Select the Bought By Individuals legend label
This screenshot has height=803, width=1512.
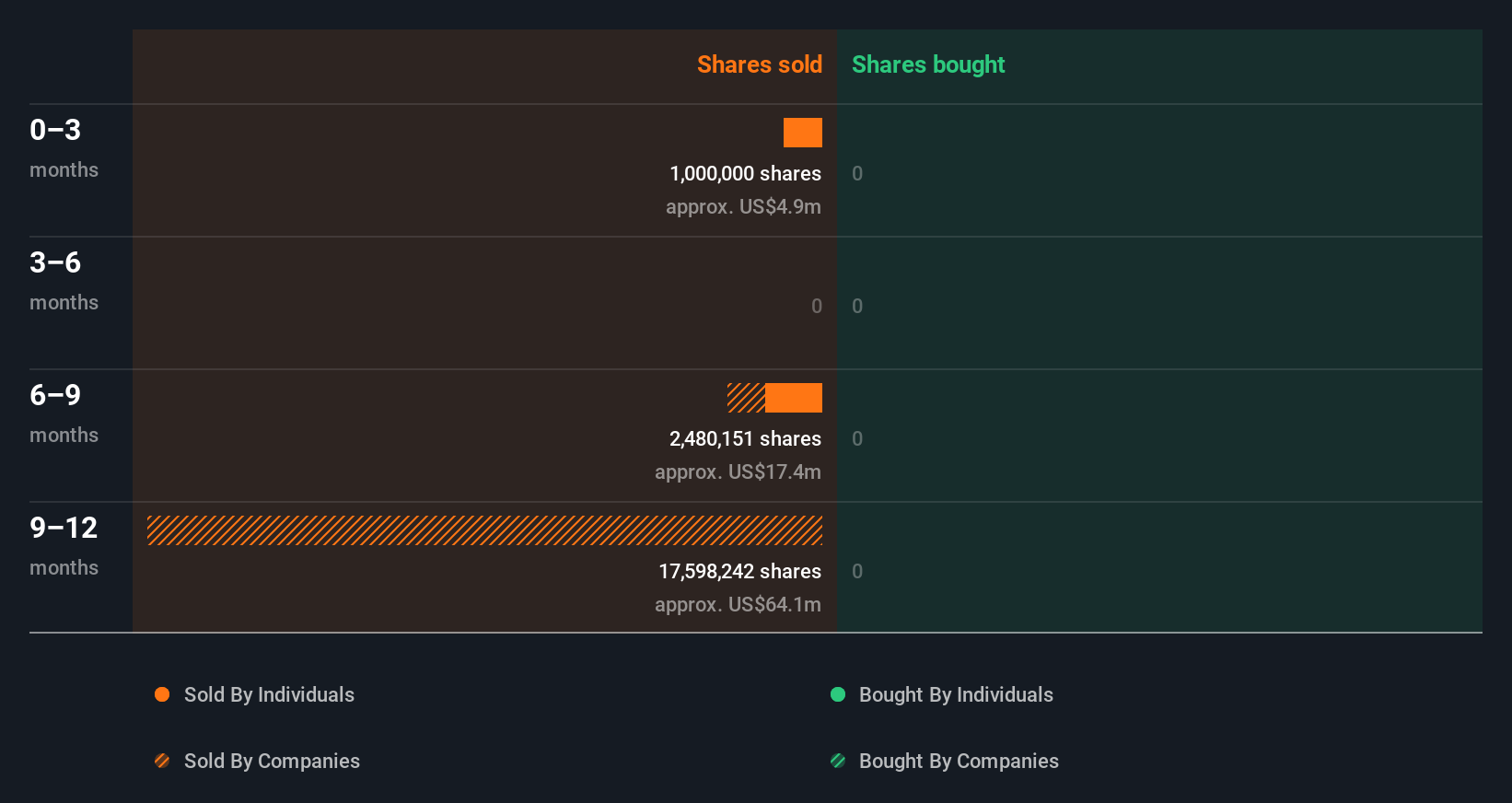coord(956,694)
